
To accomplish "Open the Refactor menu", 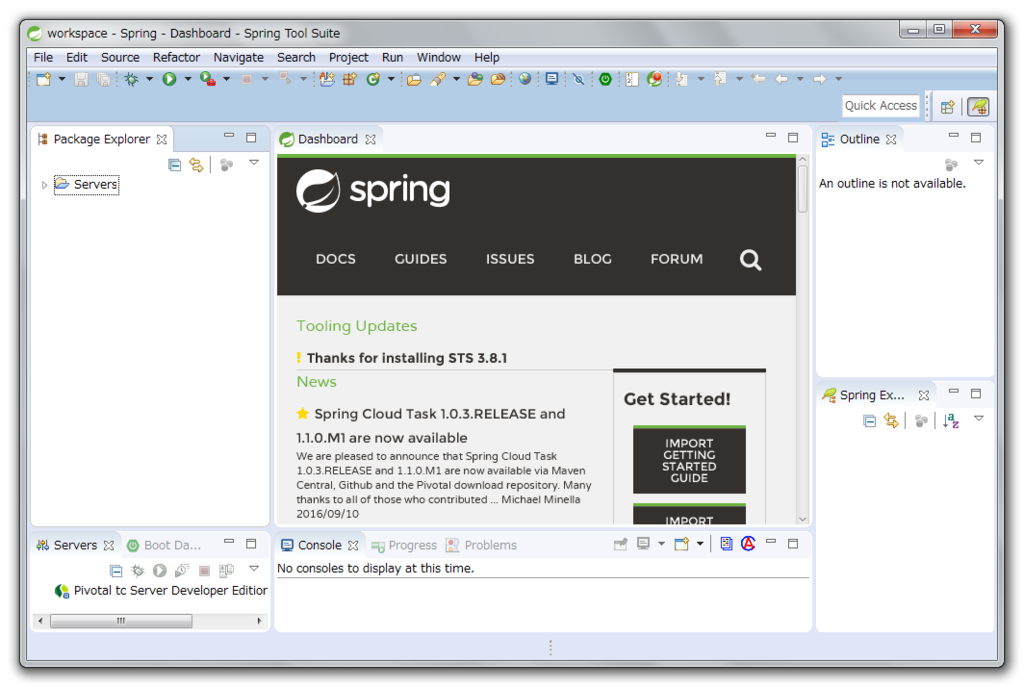I will pyautogui.click(x=176, y=57).
